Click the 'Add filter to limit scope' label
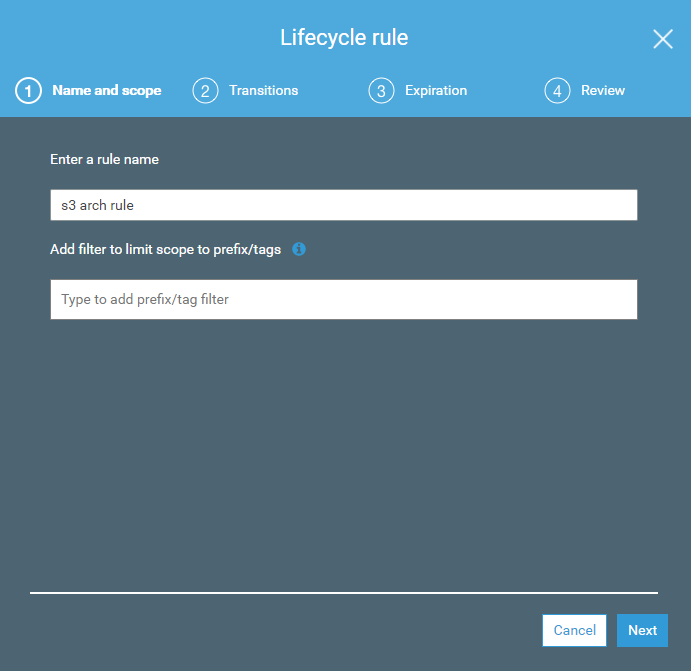 (165, 249)
